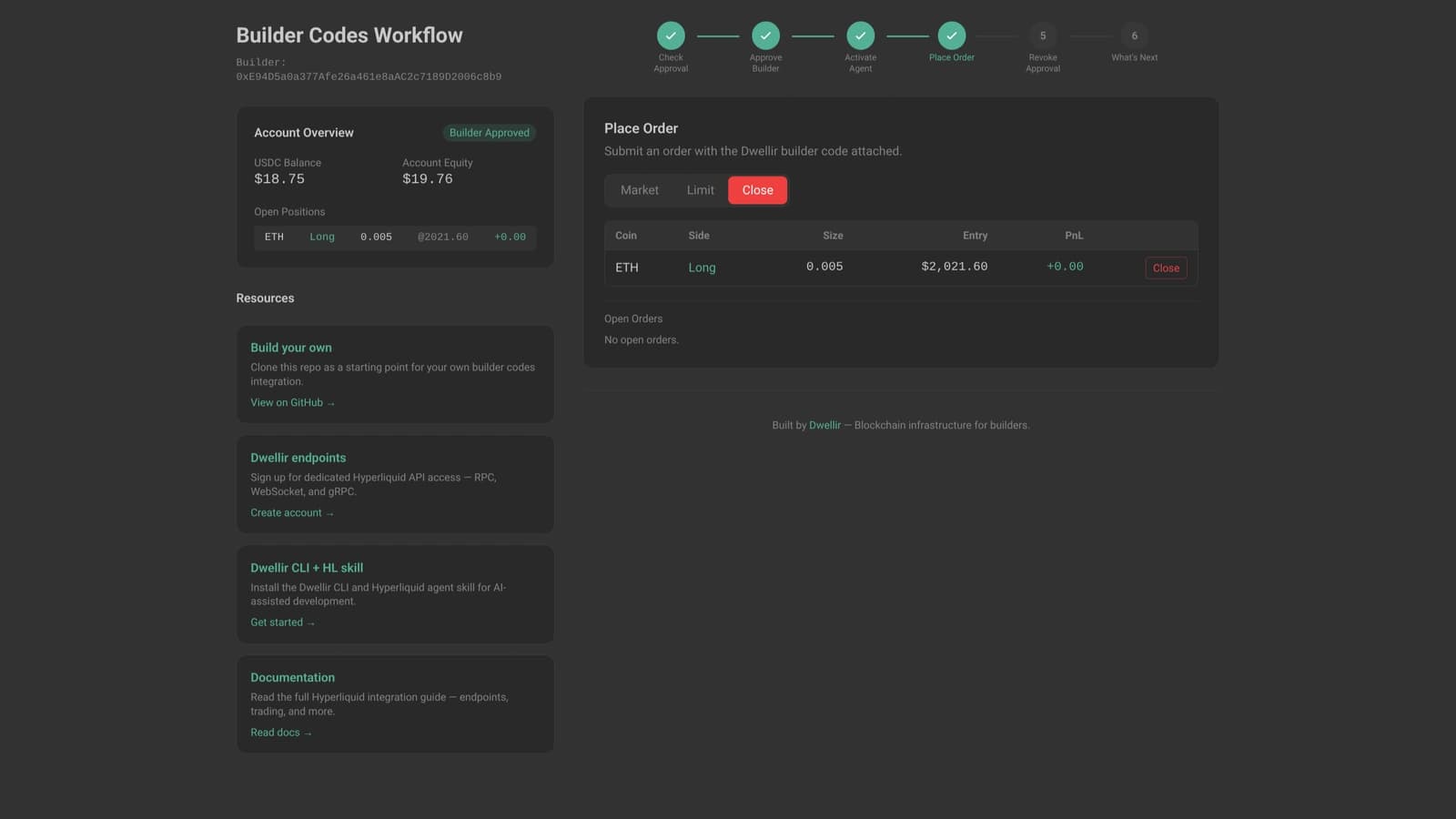Expand the Account Overview panel

tap(304, 132)
